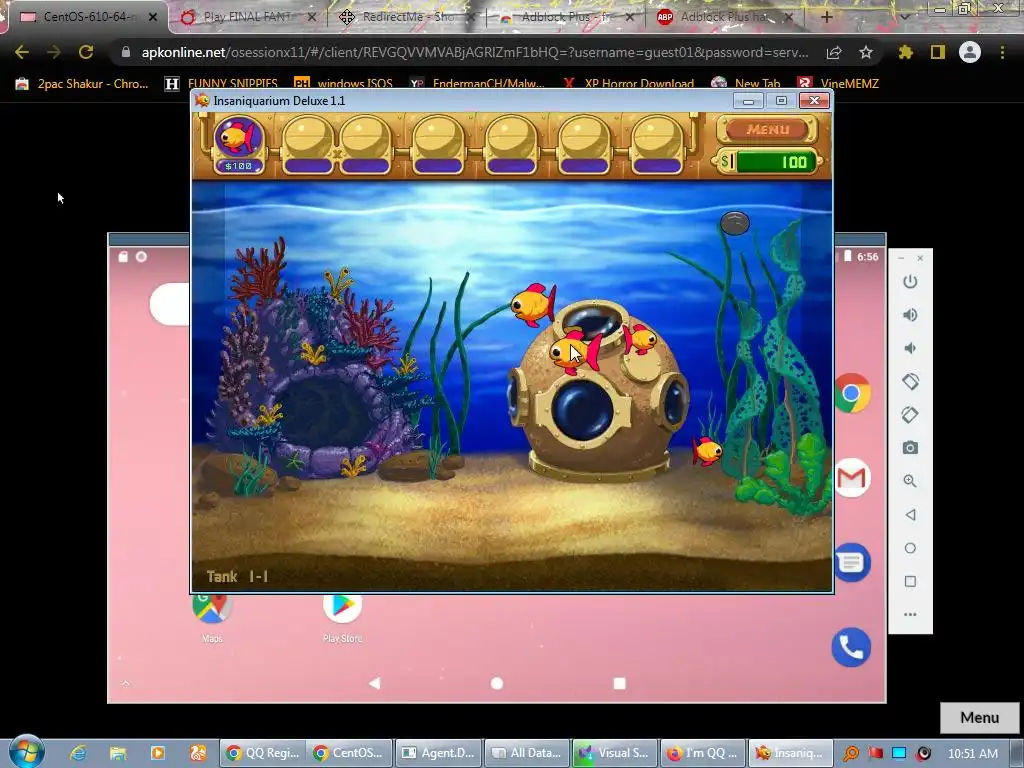This screenshot has height=768, width=1024.
Task: Open the EndermanCH/Malw... bookmark
Action: click(477, 84)
